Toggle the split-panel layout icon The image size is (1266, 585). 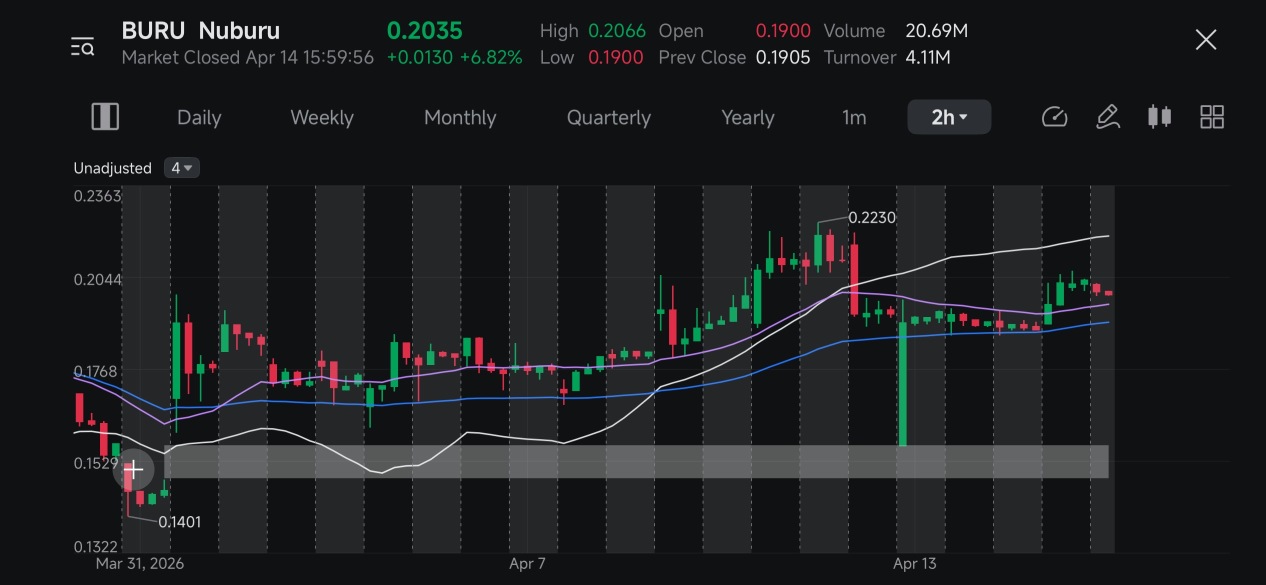click(x=105, y=117)
